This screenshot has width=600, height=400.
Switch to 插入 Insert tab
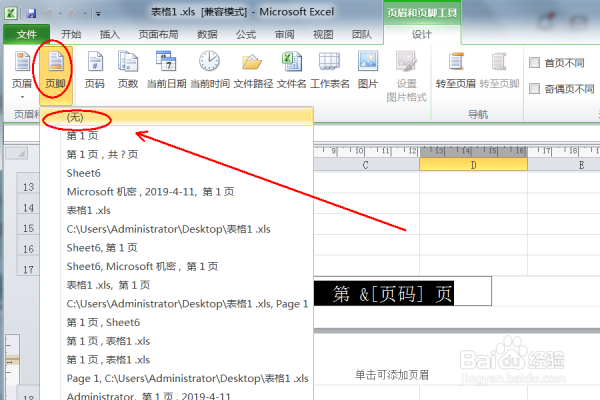click(x=109, y=34)
